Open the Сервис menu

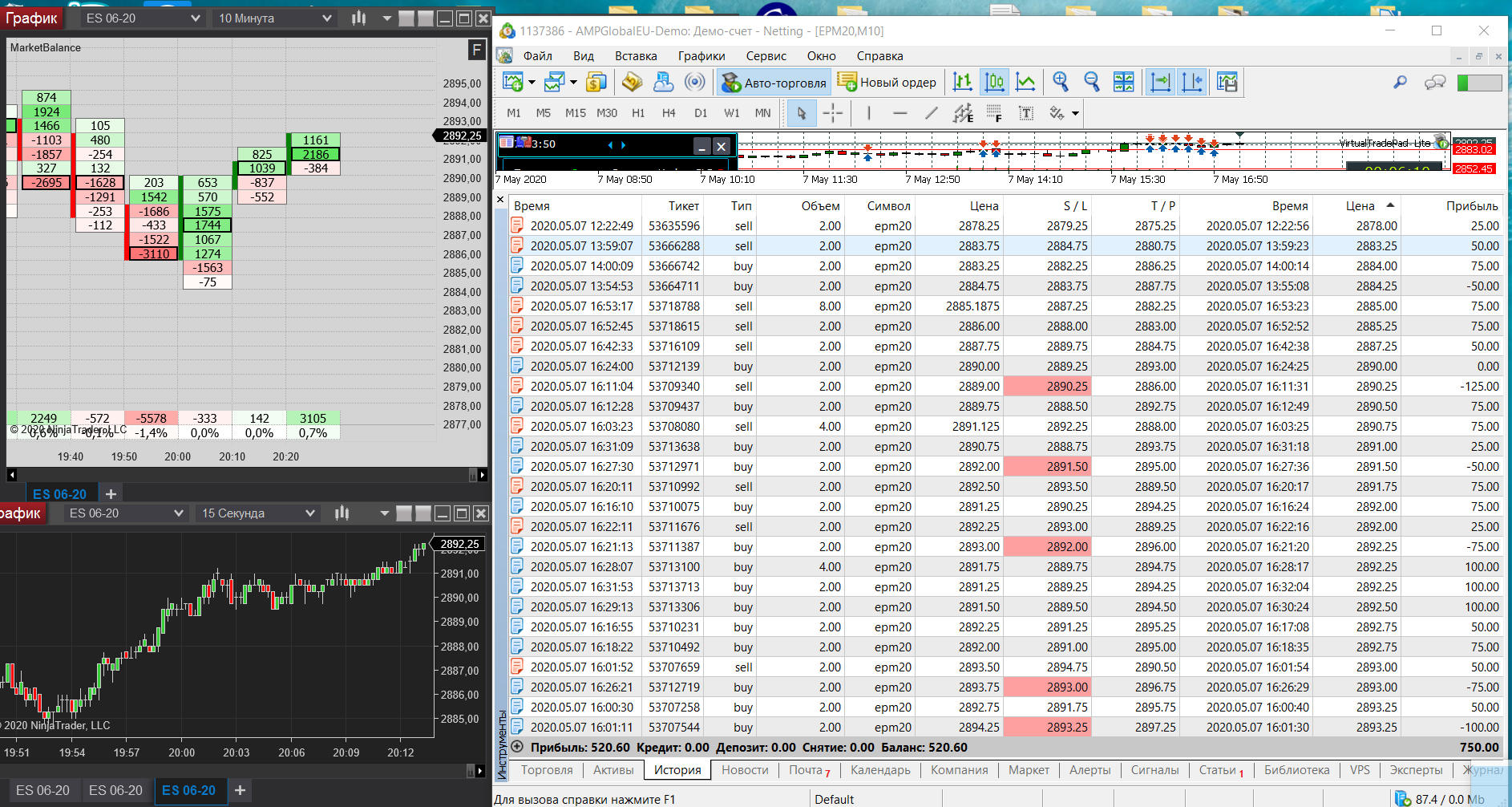766,56
